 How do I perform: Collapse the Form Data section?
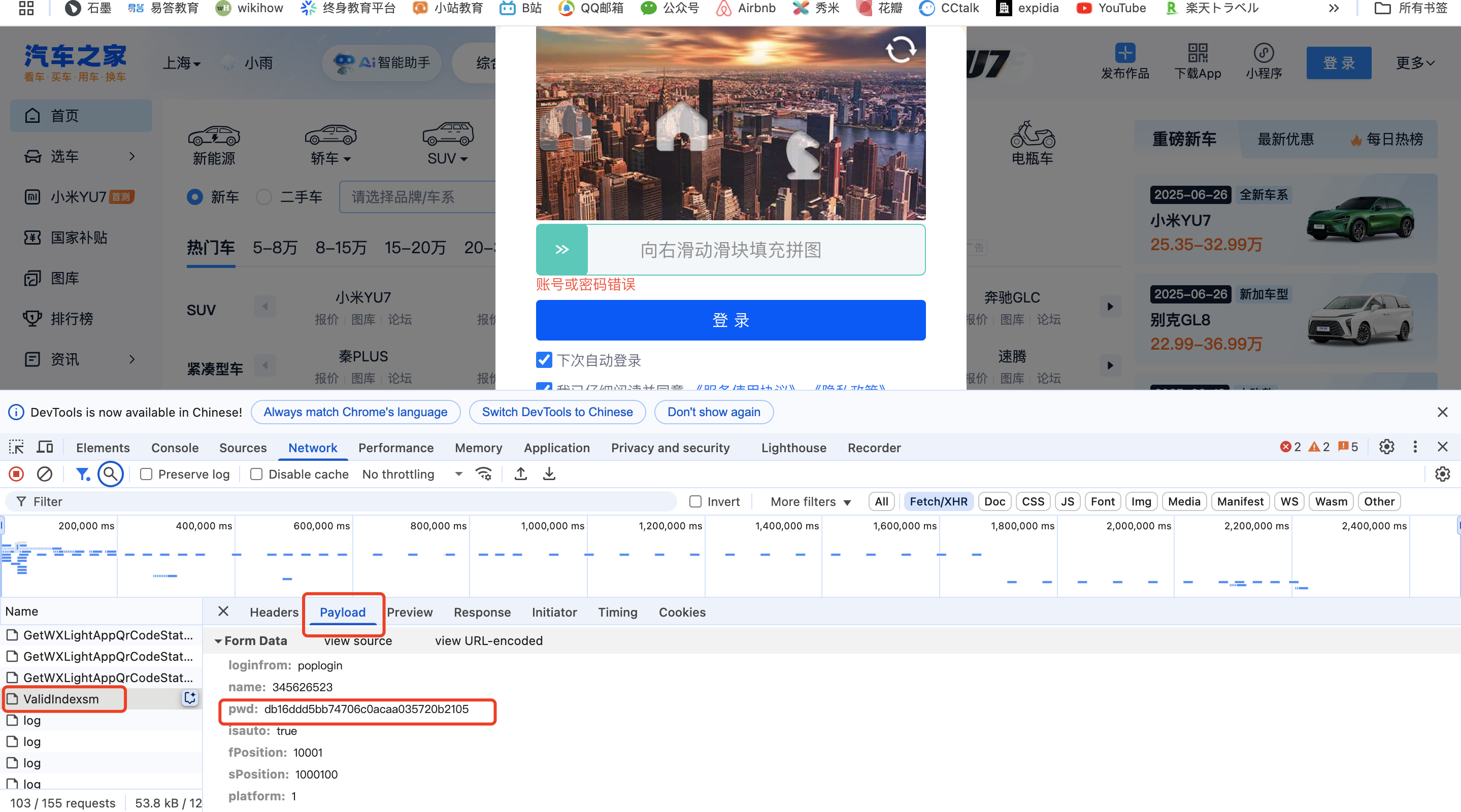[218, 641]
